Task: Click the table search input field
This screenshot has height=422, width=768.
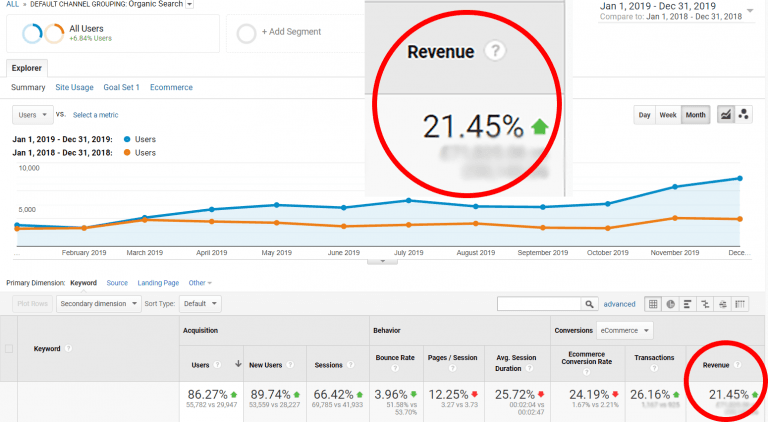Action: [x=538, y=303]
